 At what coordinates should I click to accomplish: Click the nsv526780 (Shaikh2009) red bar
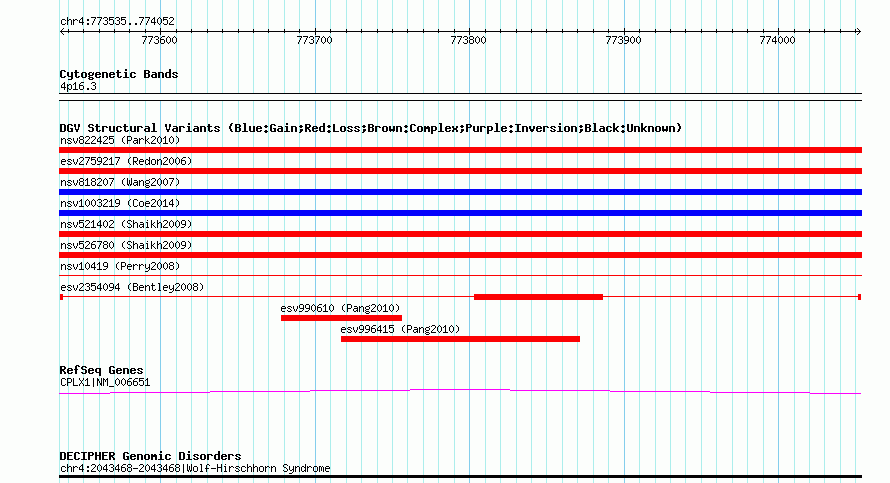click(x=460, y=255)
